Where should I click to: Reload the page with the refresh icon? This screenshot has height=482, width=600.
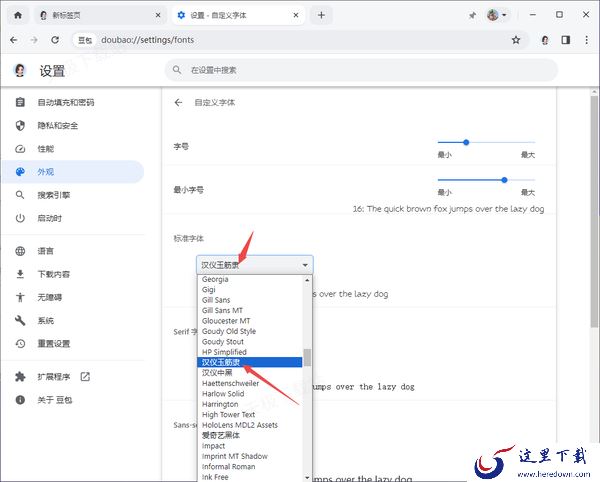57,40
